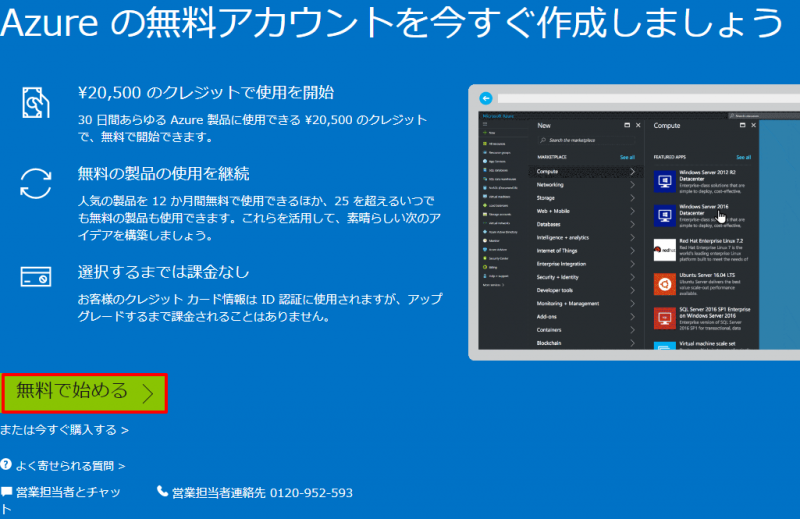Screen dimensions: 800x519
Task: Expand the Databases category chevron
Action: click(632, 225)
